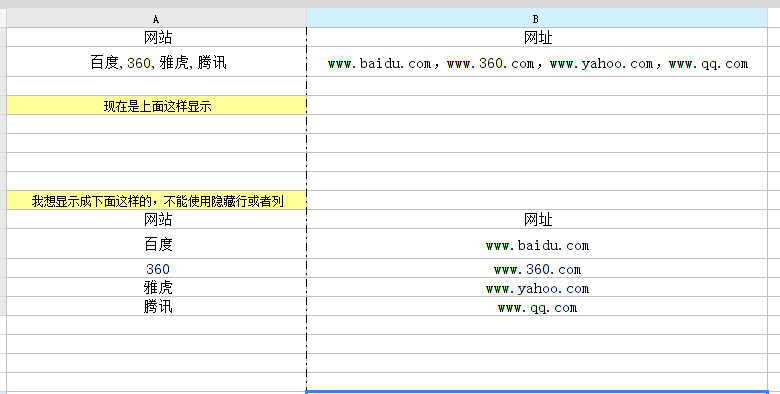Click empty column A cell below 腾讯
The height and width of the screenshot is (394, 780).
click(x=156, y=325)
